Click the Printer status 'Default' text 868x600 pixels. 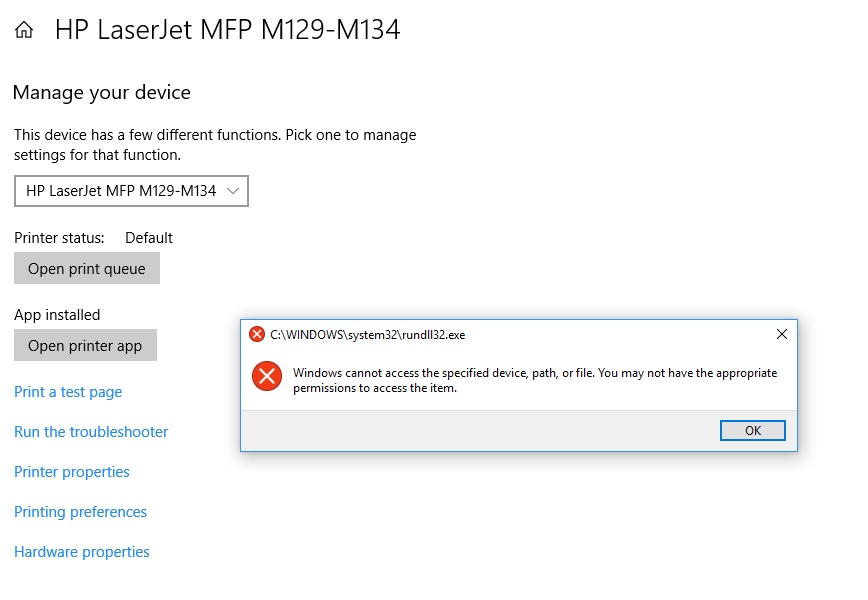click(149, 238)
